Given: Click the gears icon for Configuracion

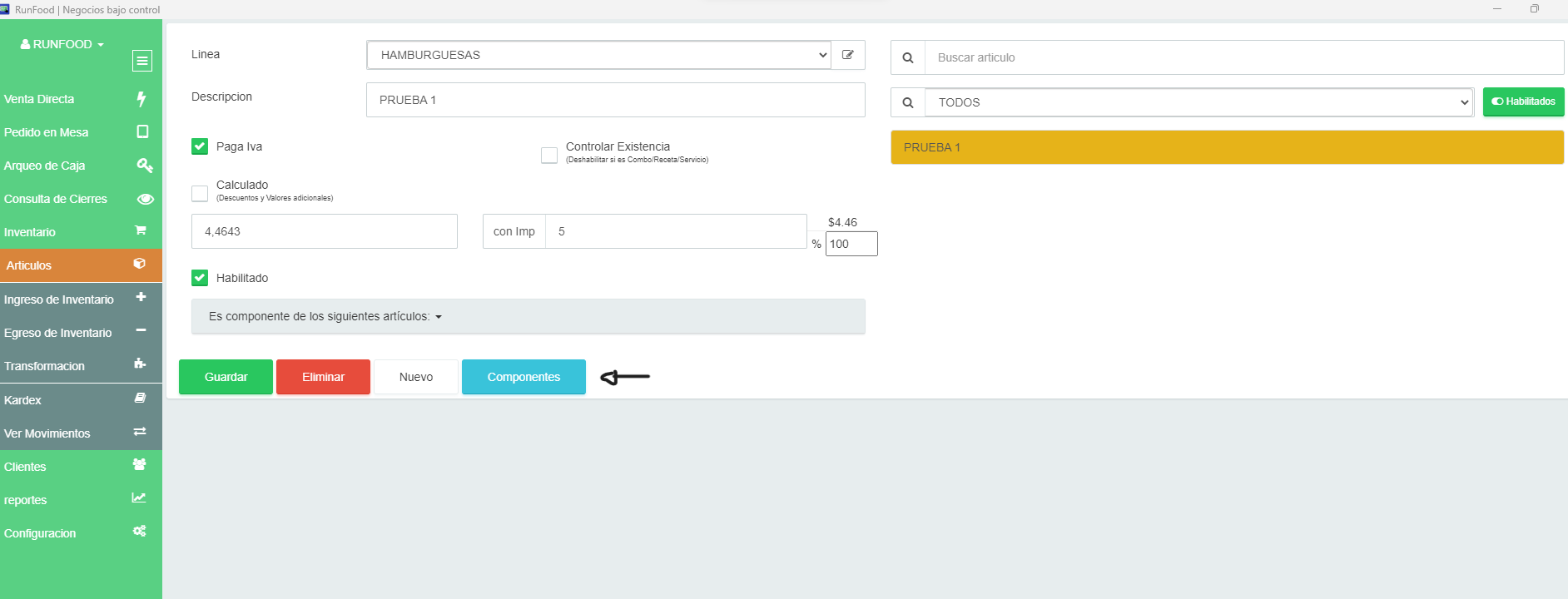Looking at the screenshot, I should click(140, 532).
